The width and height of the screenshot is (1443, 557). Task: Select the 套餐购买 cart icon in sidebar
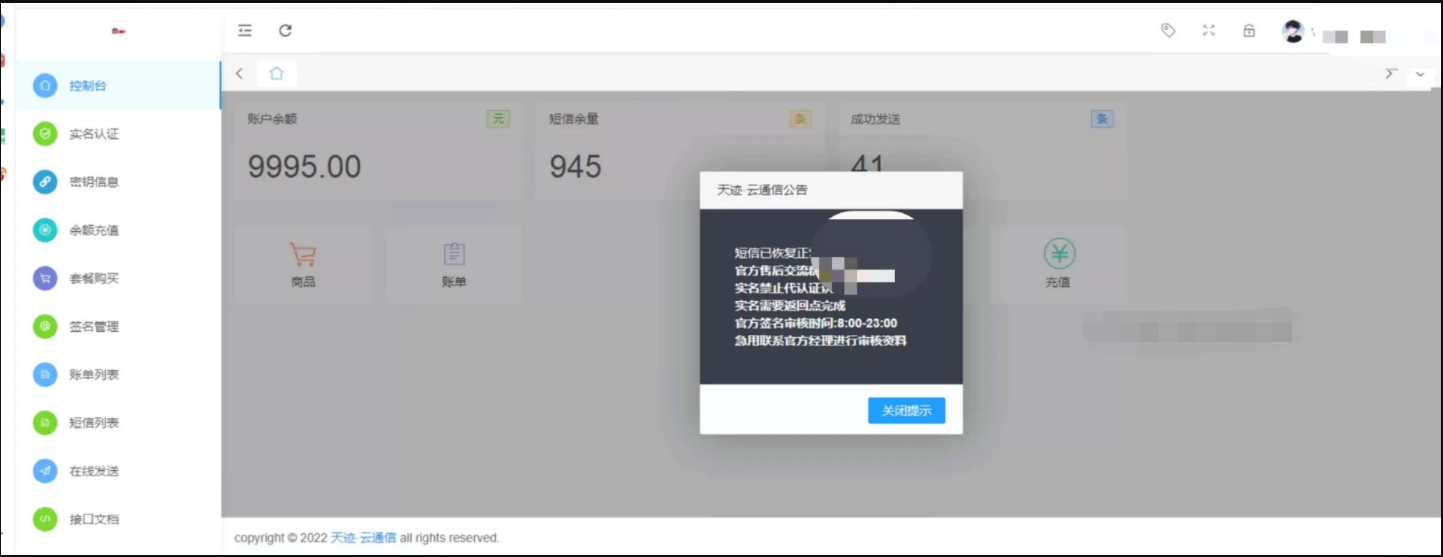pos(45,278)
